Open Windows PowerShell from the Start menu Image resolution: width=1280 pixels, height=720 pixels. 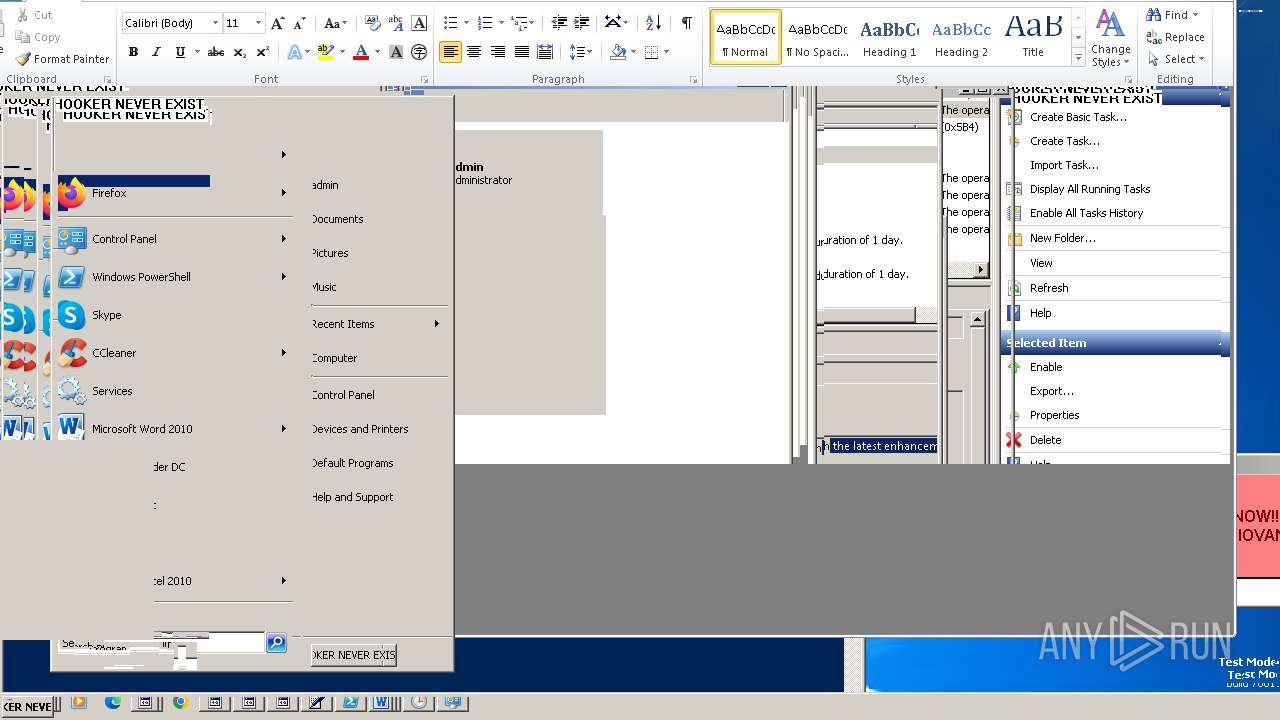click(x=170, y=277)
